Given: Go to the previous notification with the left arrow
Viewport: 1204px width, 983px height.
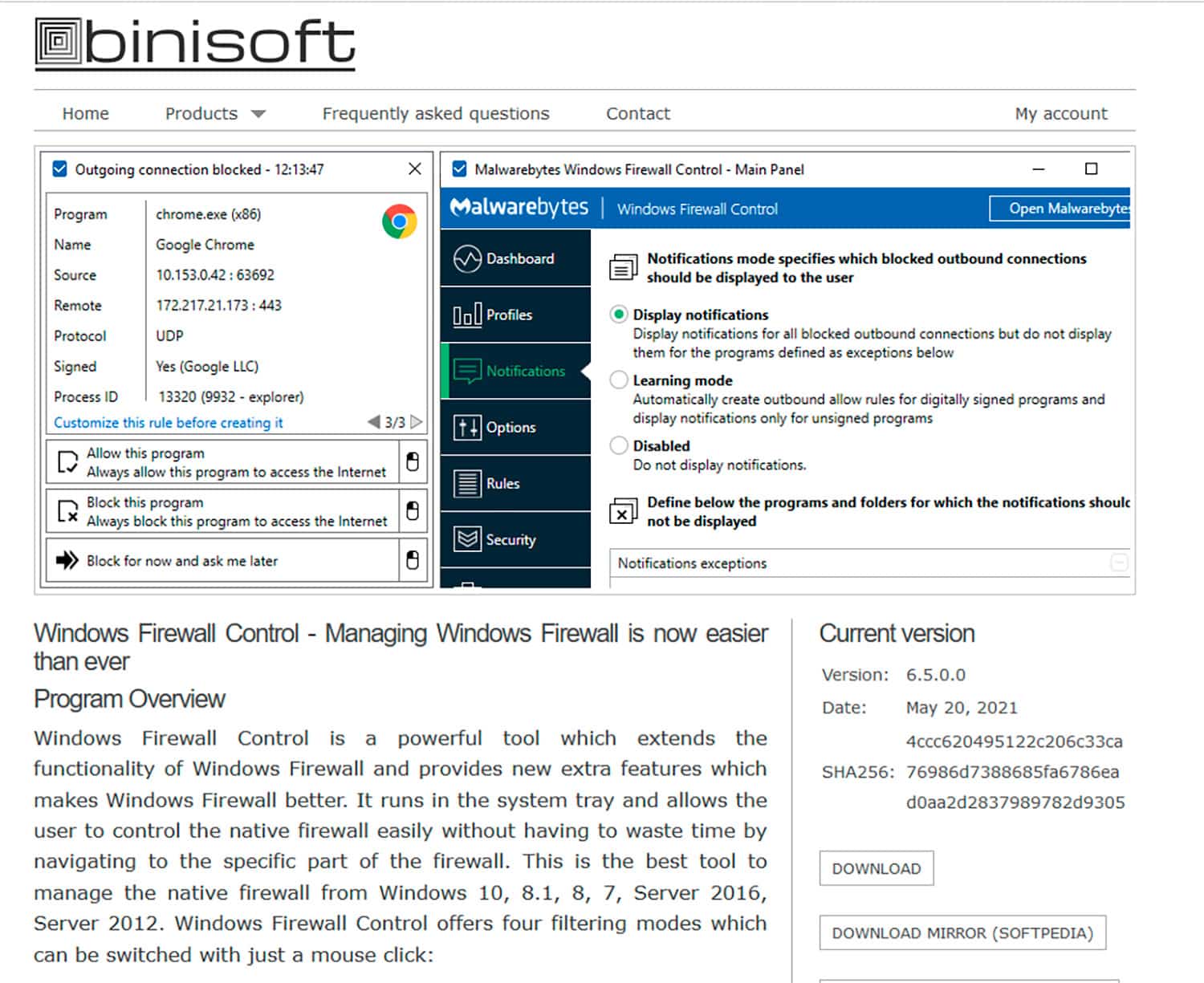Looking at the screenshot, I should pyautogui.click(x=374, y=422).
